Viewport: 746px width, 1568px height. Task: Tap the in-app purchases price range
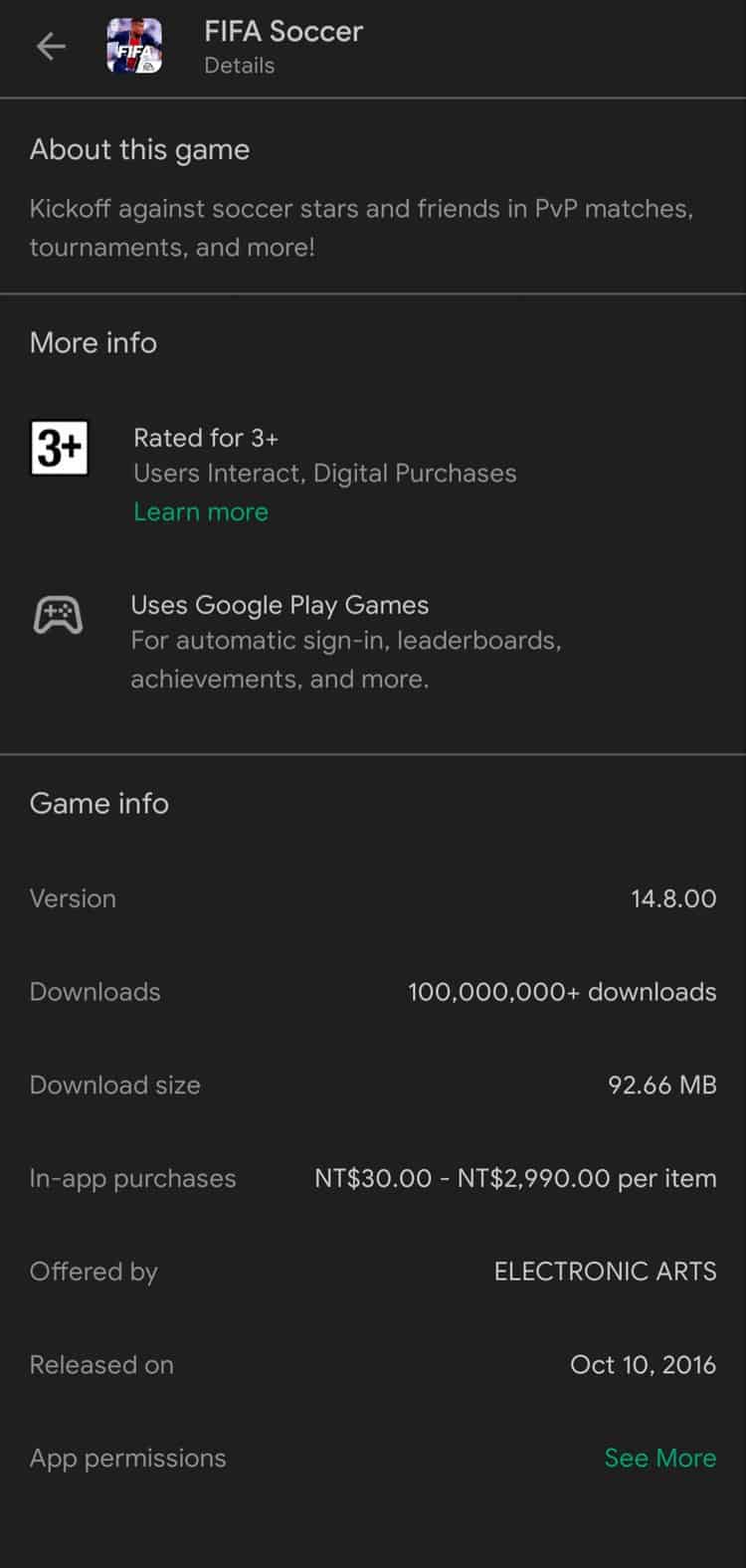(x=515, y=1178)
